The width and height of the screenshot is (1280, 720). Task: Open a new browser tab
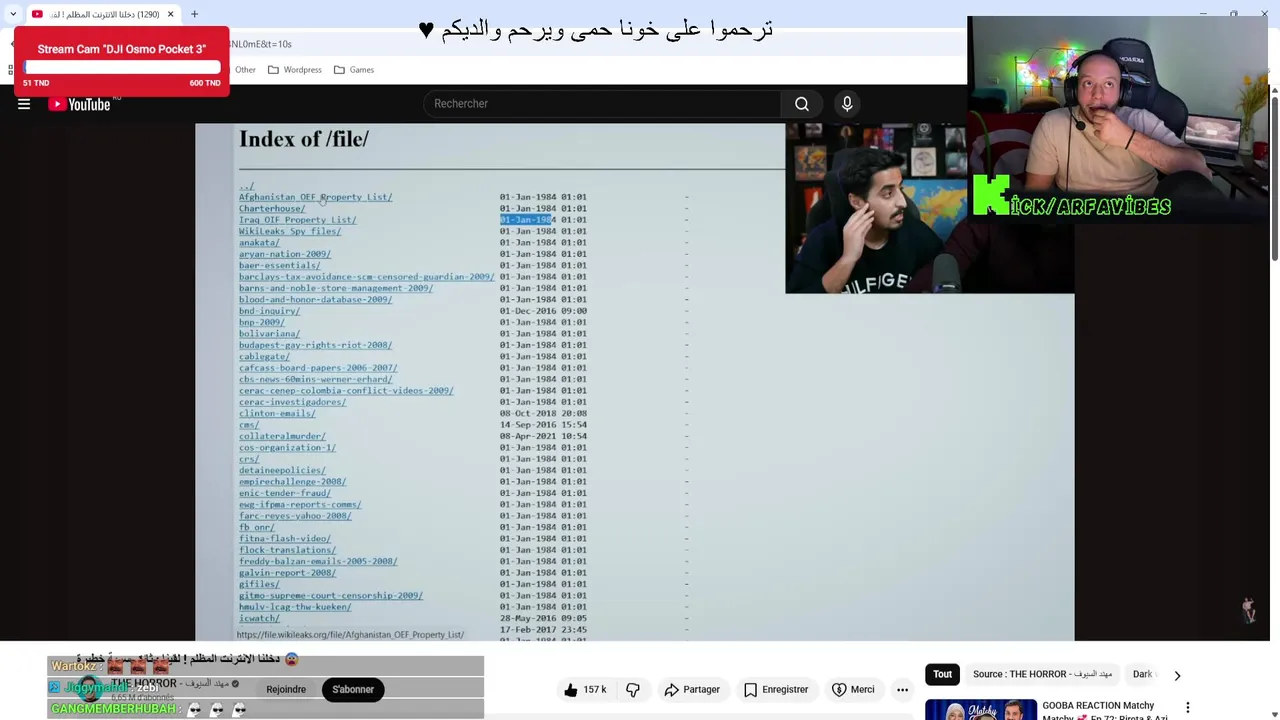pyautogui.click(x=194, y=14)
